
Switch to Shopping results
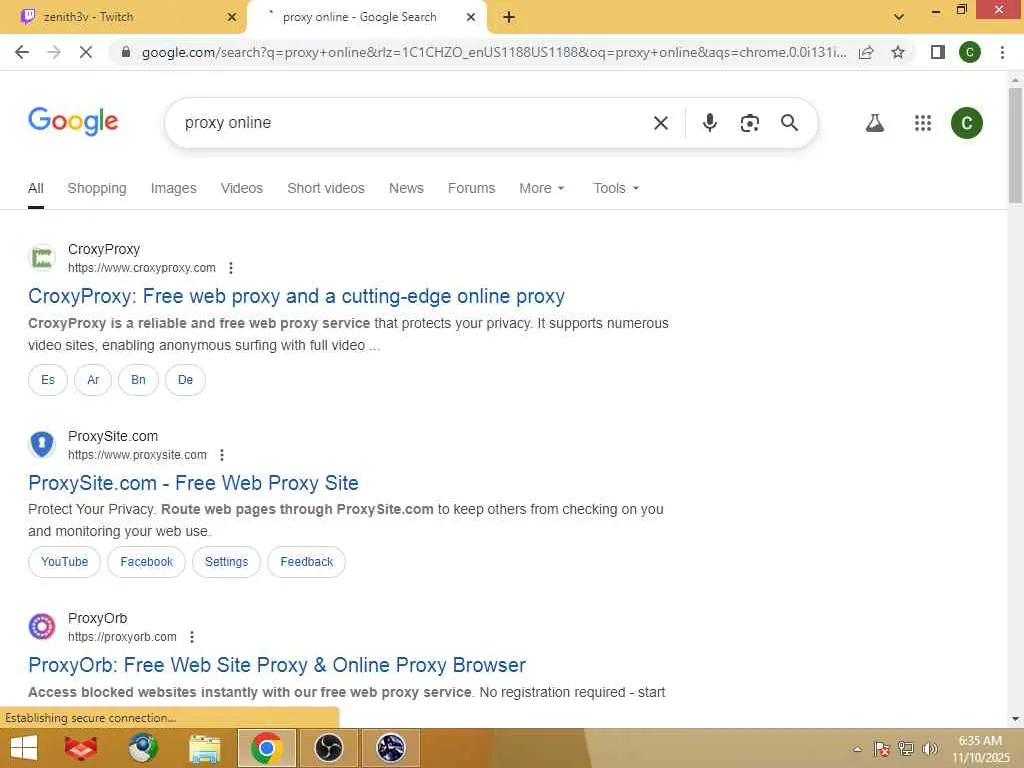(97, 188)
